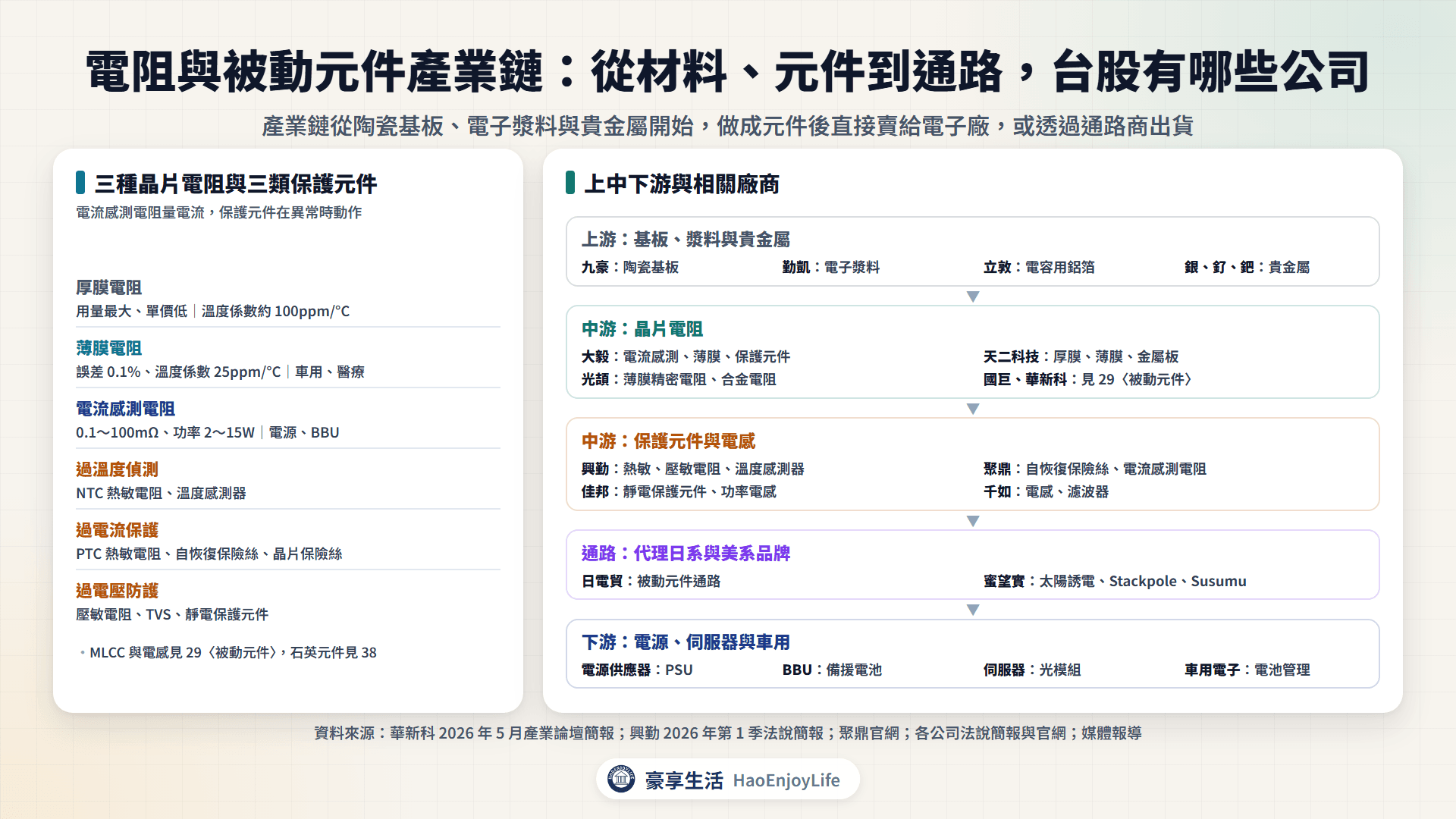Click the 過溫度偵測 heading
Image resolution: width=1456 pixels, height=819 pixels.
(118, 469)
